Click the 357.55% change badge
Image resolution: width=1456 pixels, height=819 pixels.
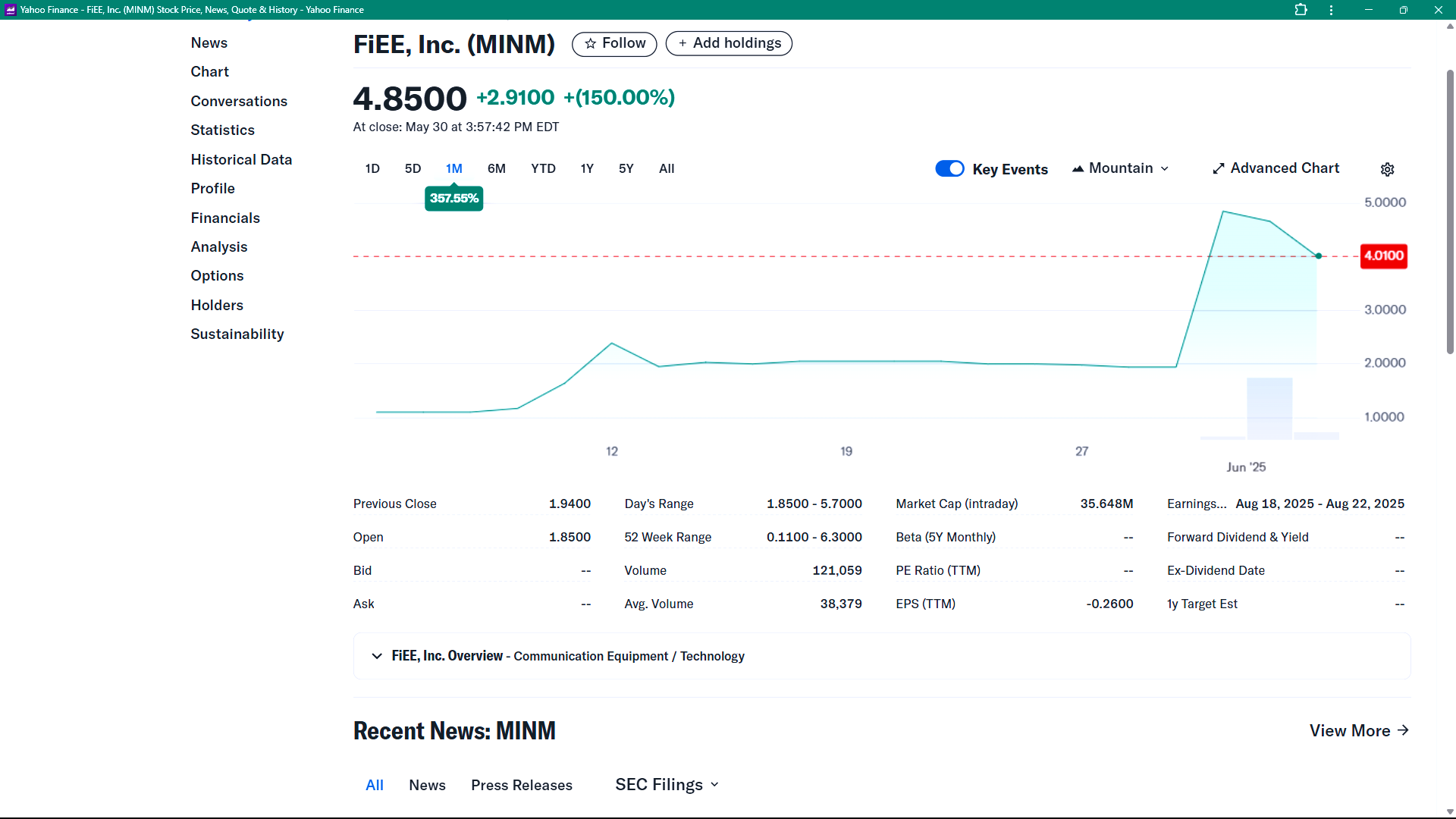point(454,198)
